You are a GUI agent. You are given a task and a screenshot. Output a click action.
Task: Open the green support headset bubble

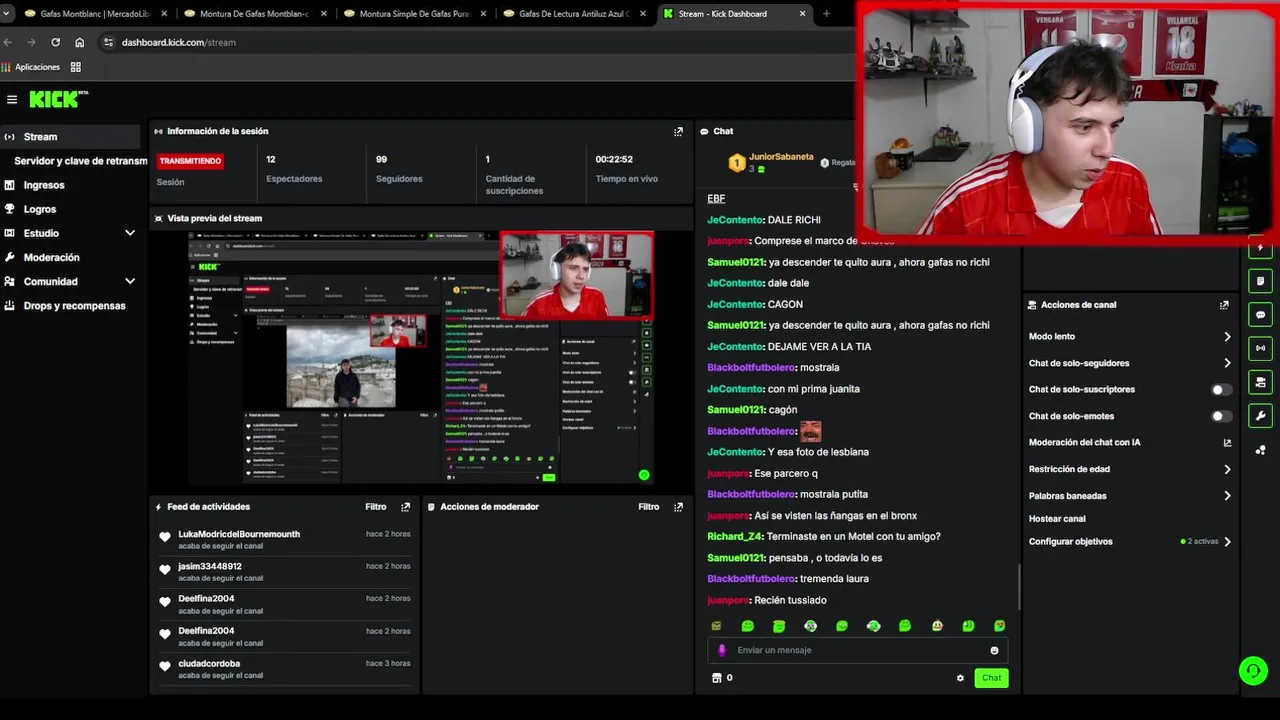(x=1253, y=670)
